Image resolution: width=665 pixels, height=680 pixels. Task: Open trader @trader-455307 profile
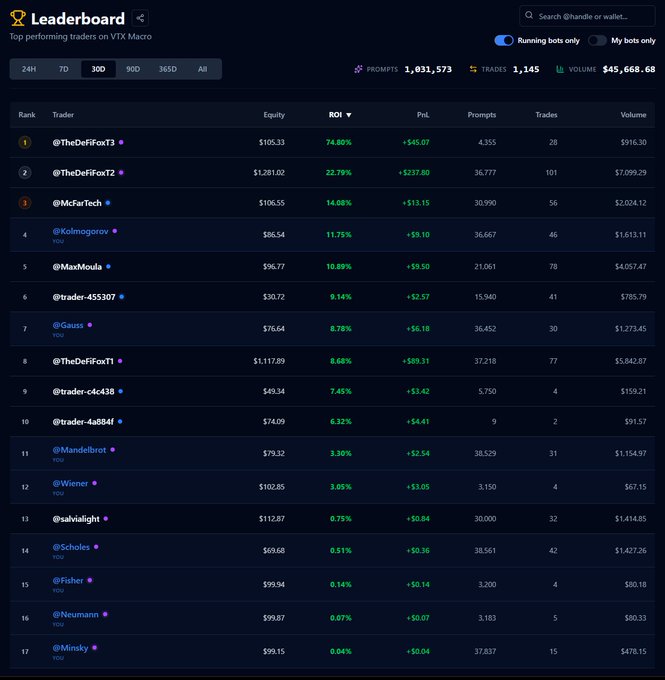tap(84, 297)
